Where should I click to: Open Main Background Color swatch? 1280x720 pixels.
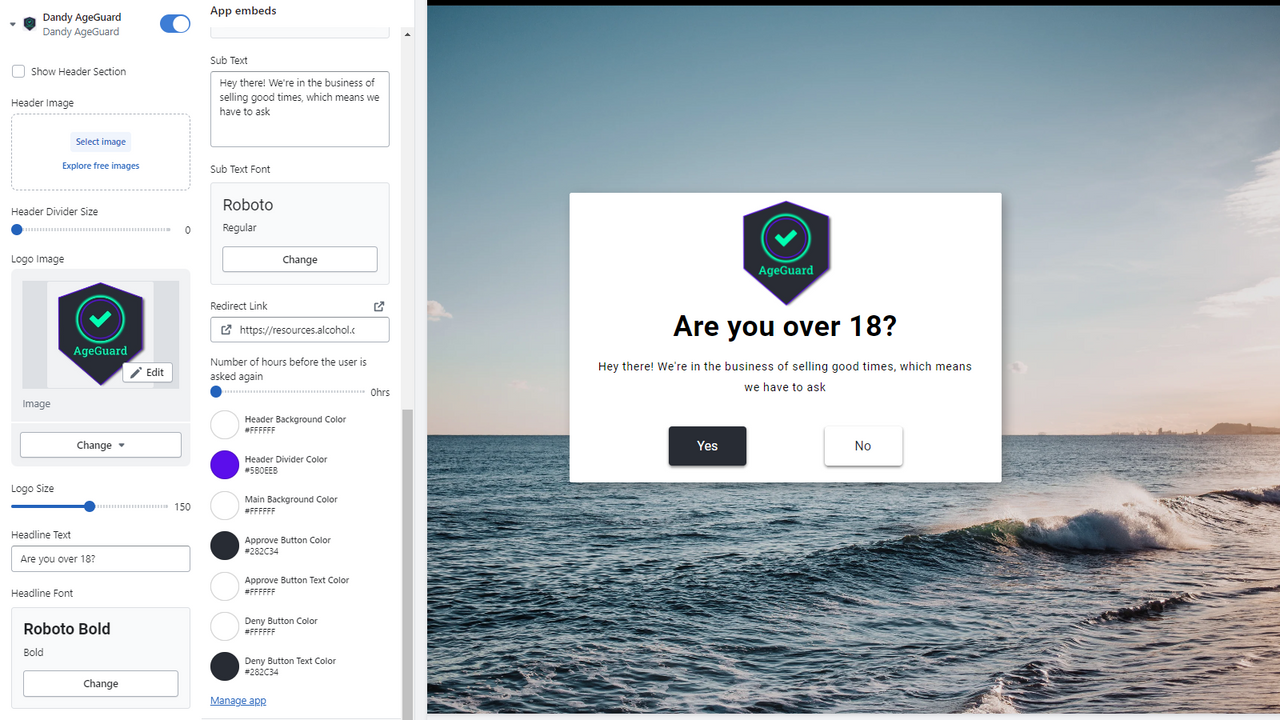pyautogui.click(x=225, y=505)
